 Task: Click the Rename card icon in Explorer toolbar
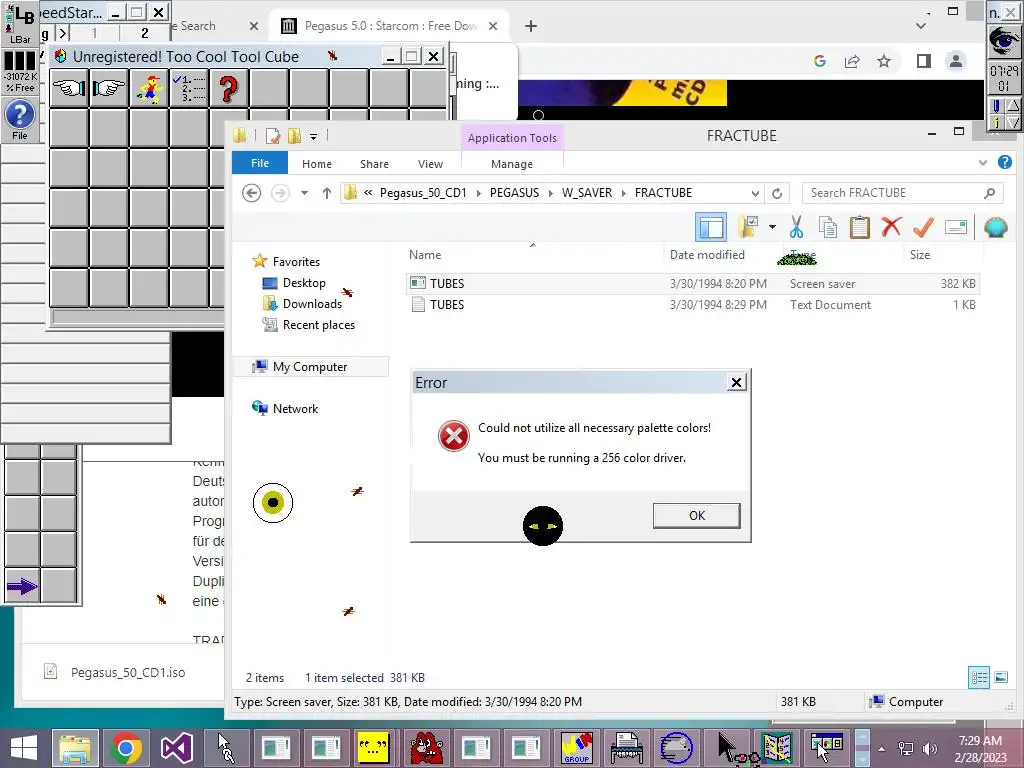tap(955, 227)
